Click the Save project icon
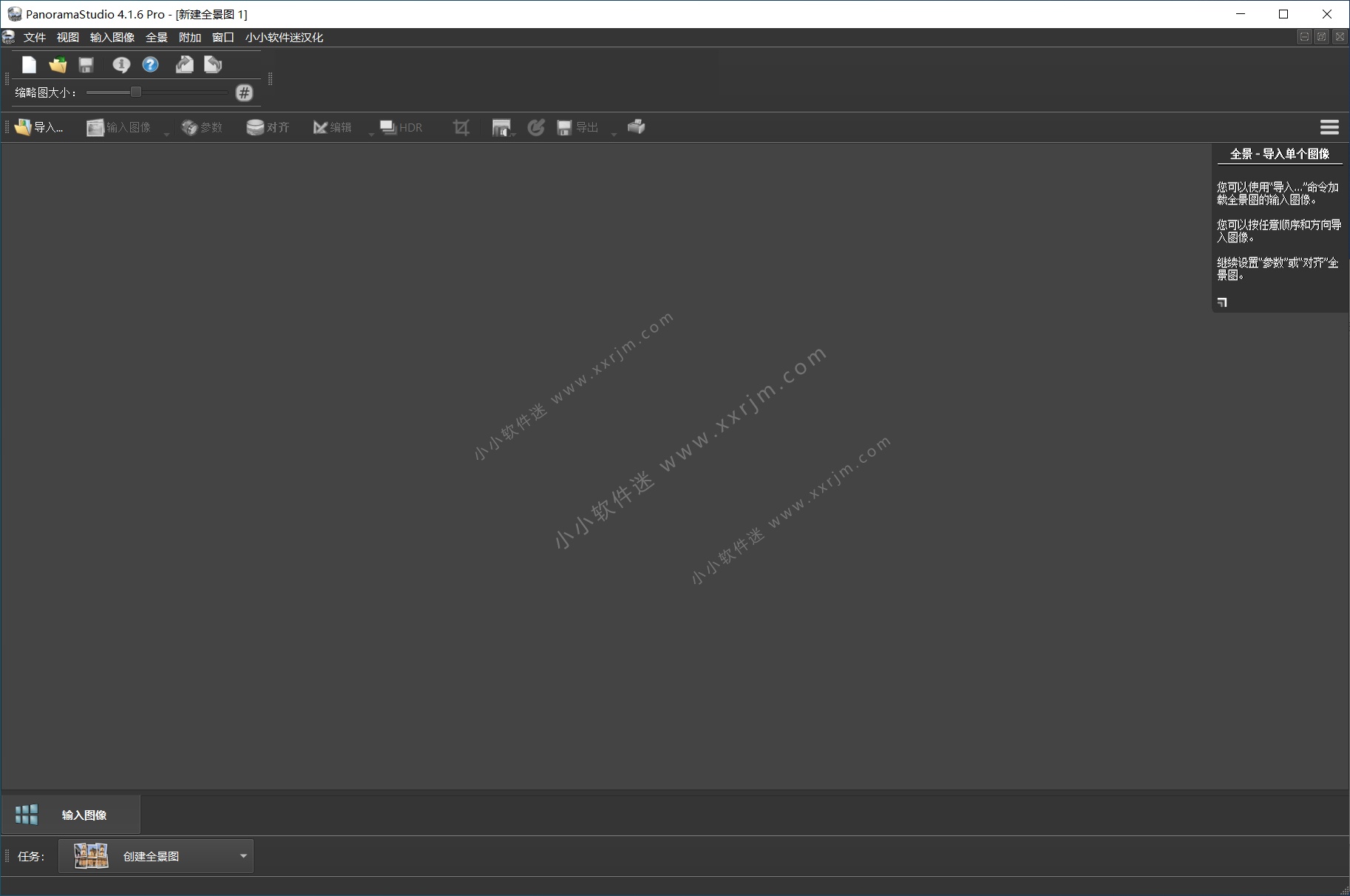 coord(85,65)
